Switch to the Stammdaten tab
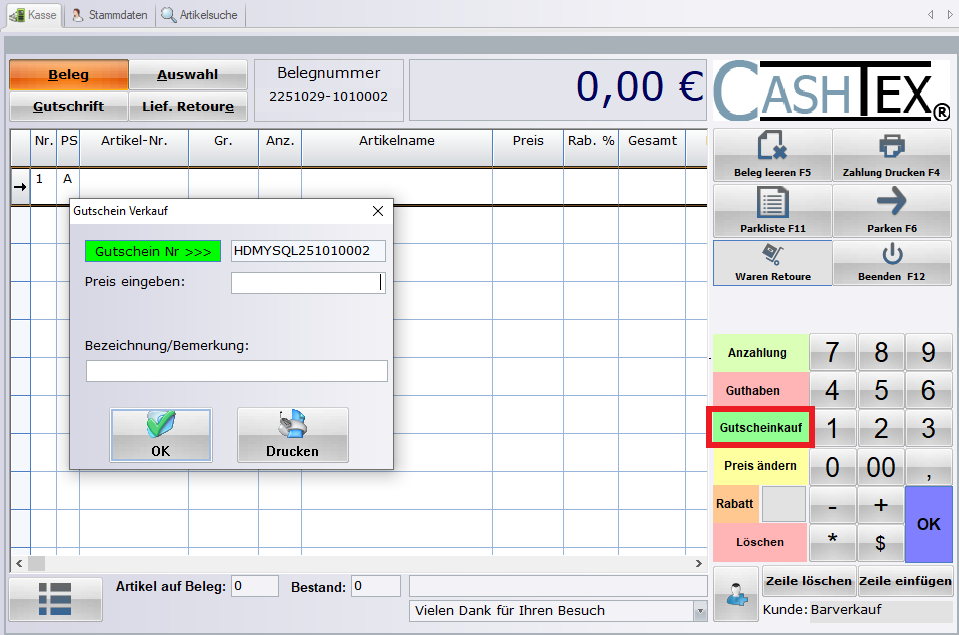This screenshot has width=959, height=635. (110, 15)
